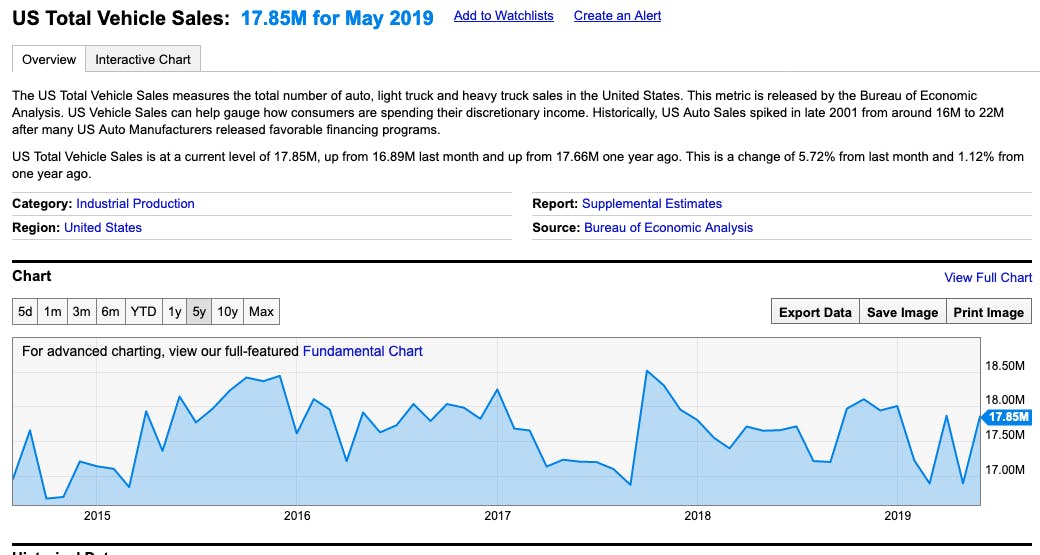The image size is (1040, 555).
Task: Click the Add to Watchlists link
Action: [503, 16]
